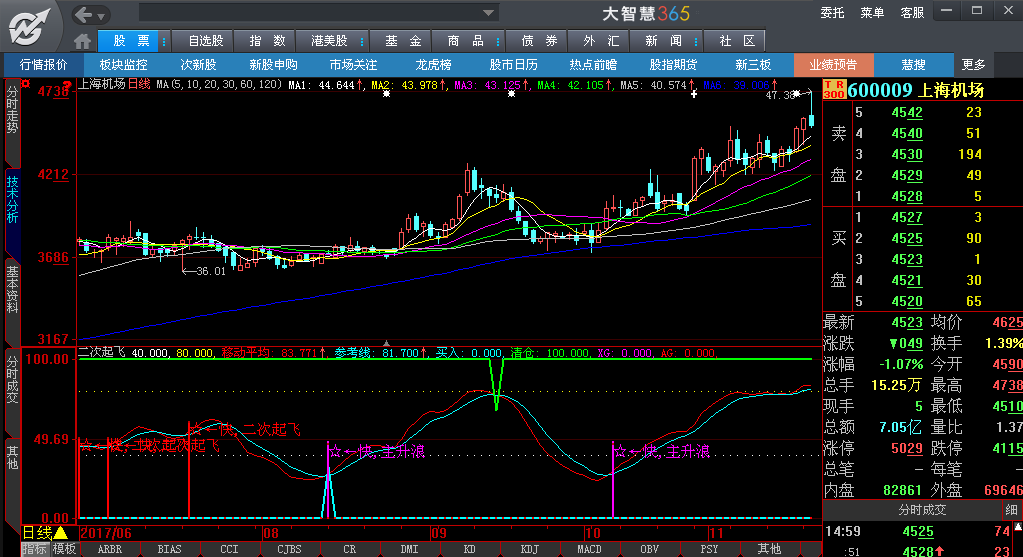
Task: Open 板块监控
Action: [123, 65]
